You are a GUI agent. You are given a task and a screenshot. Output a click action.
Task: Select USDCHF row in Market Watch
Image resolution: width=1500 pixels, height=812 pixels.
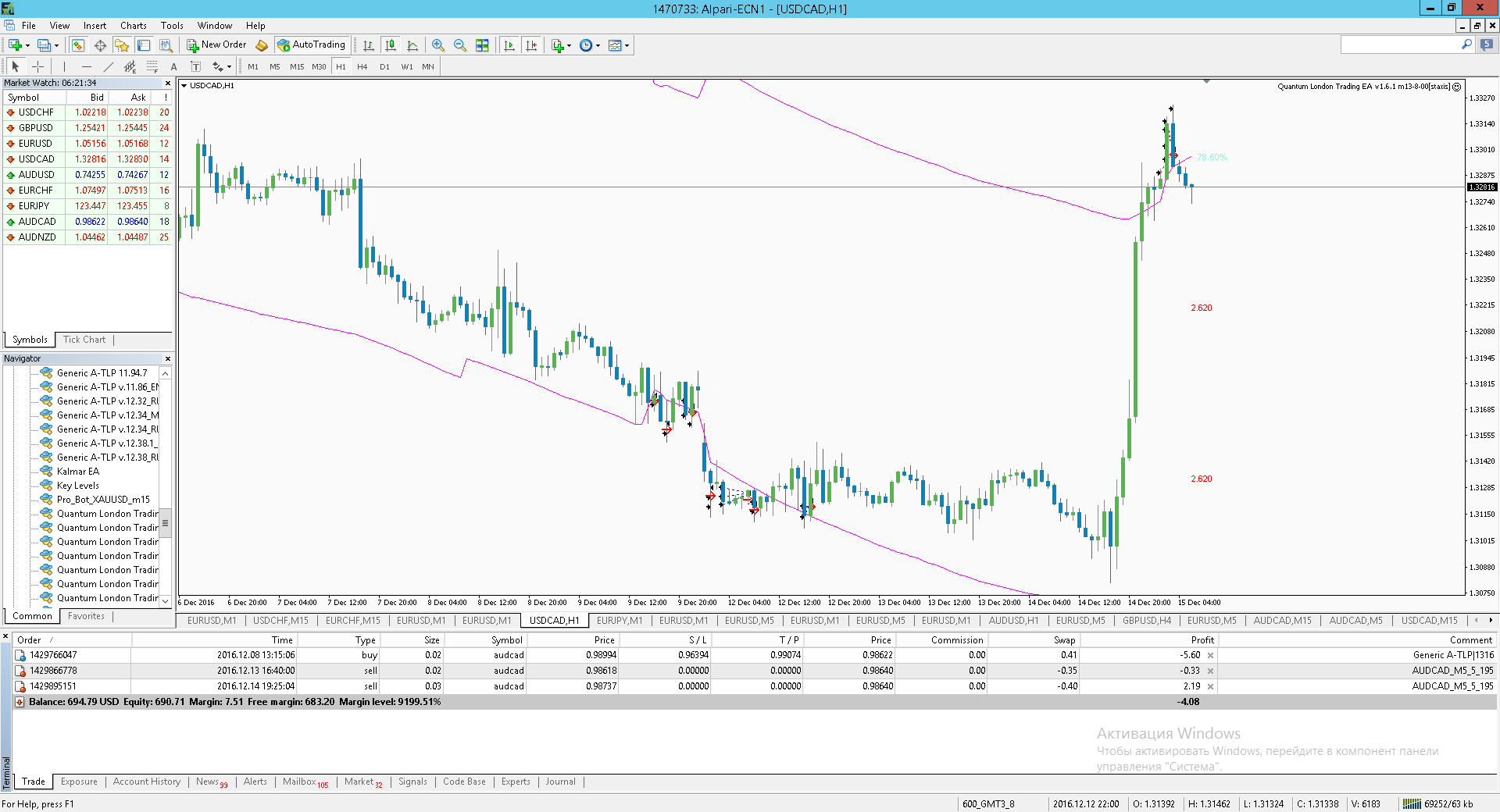coord(87,112)
